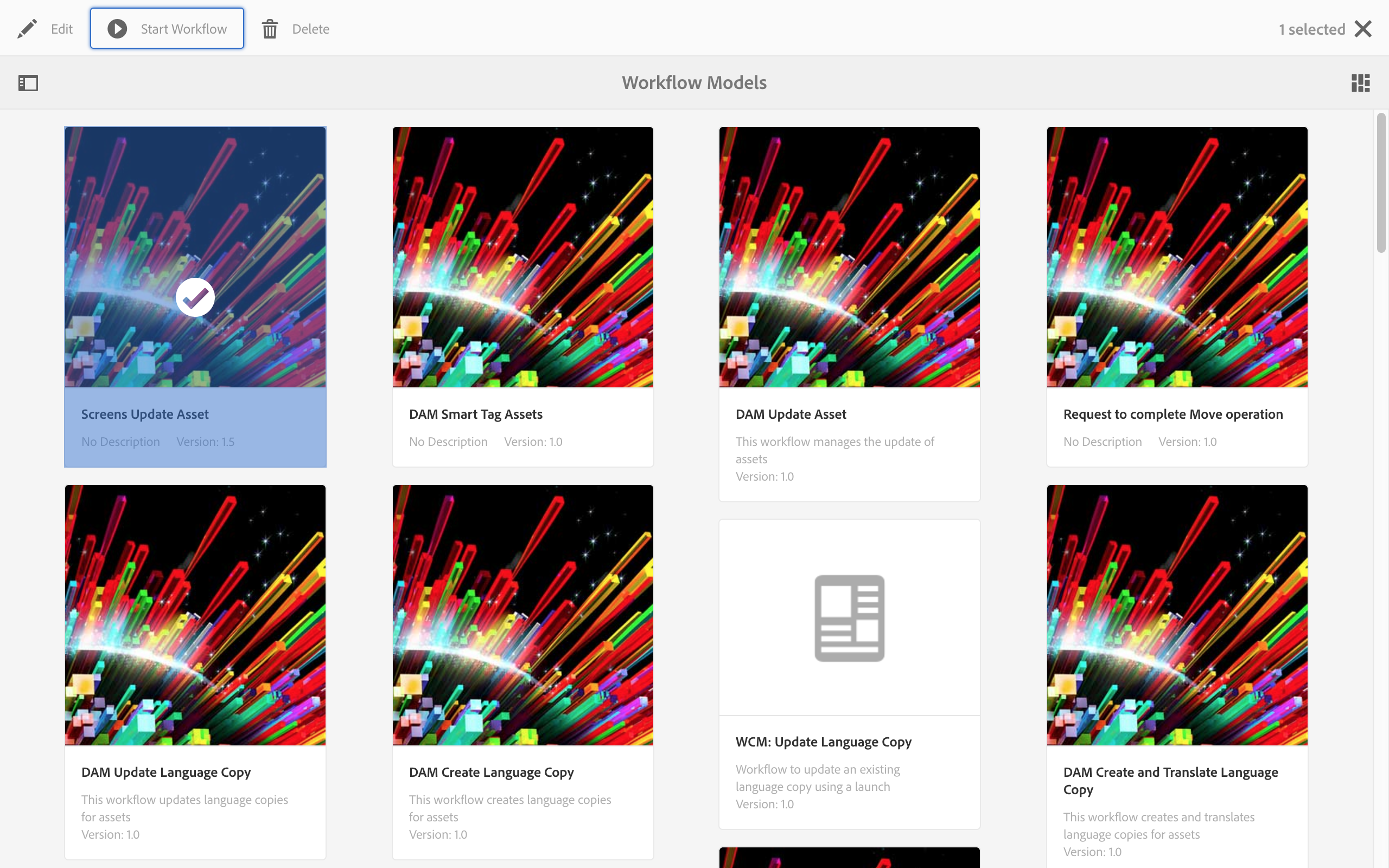Screen dimensions: 1389x868
Task: Click the vertical scrollbar thumb
Action: 1381,183
